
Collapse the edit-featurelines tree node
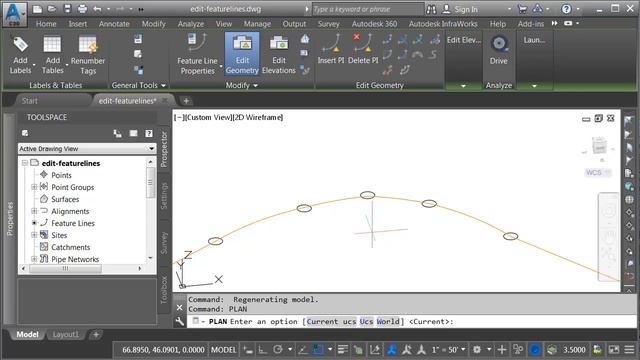(25, 163)
